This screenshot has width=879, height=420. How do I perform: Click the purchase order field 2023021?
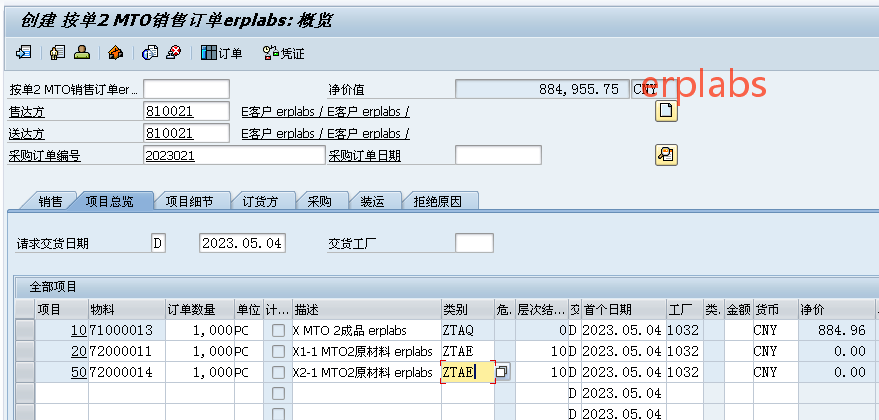click(x=234, y=155)
